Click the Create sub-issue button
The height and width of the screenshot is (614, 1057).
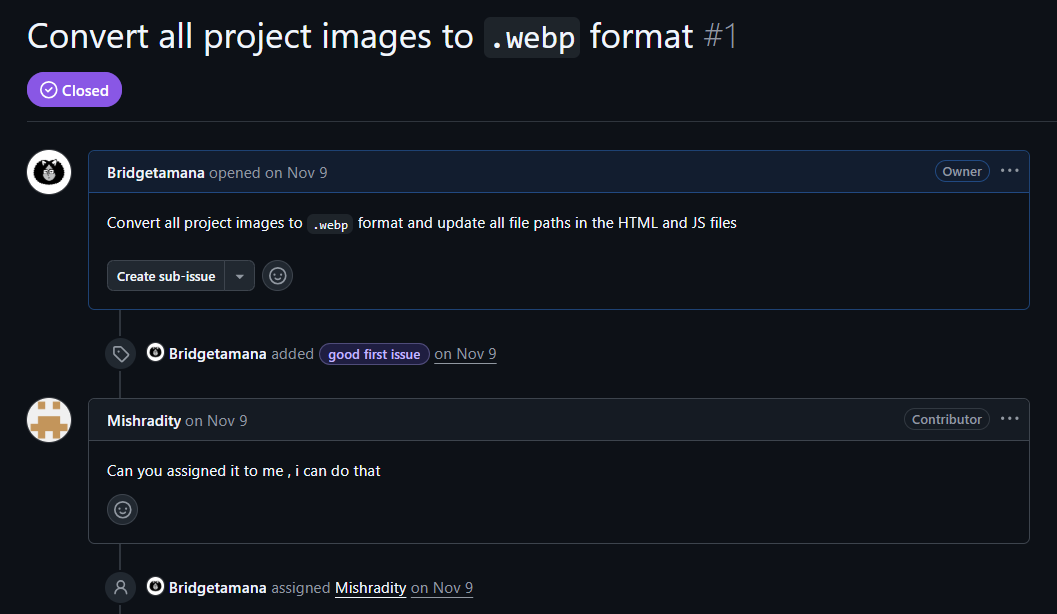(x=166, y=276)
